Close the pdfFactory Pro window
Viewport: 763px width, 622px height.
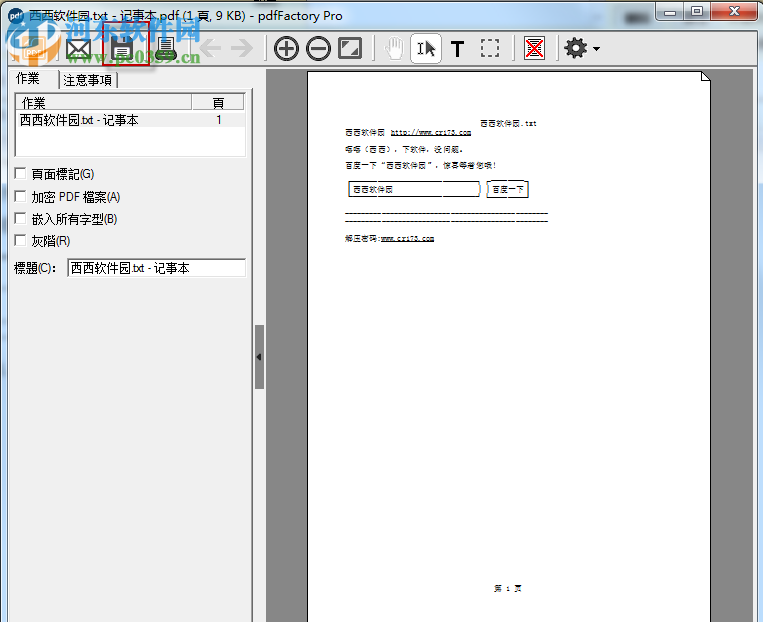[x=734, y=11]
